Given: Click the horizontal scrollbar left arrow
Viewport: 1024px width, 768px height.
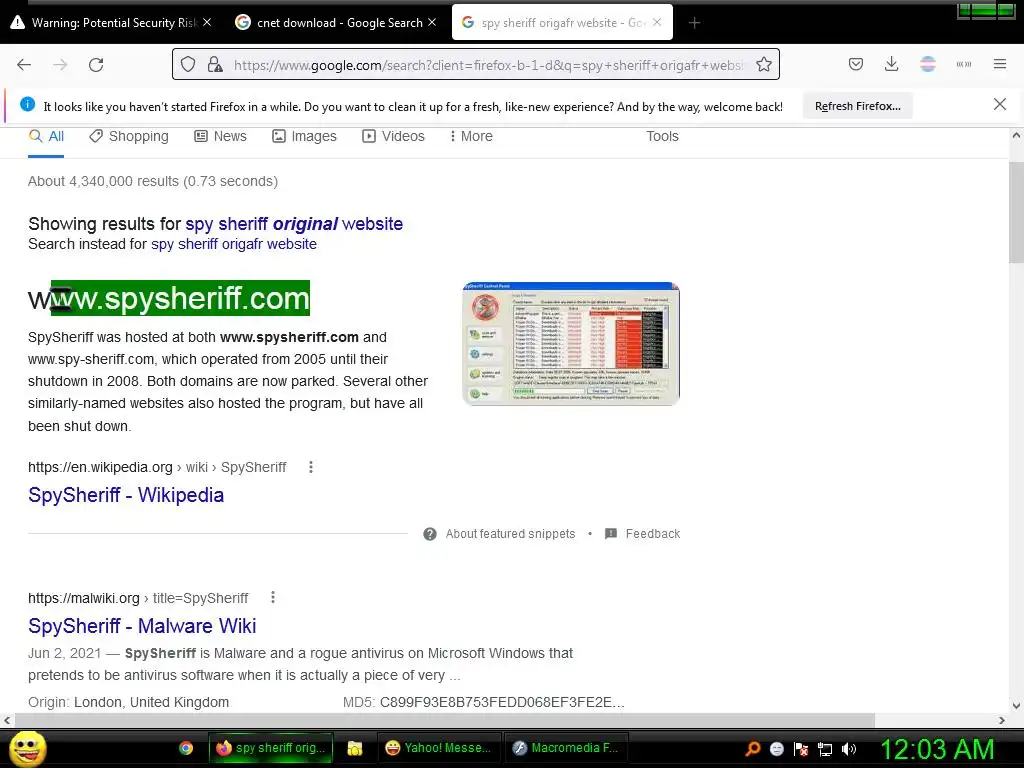Looking at the screenshot, I should tap(7, 720).
